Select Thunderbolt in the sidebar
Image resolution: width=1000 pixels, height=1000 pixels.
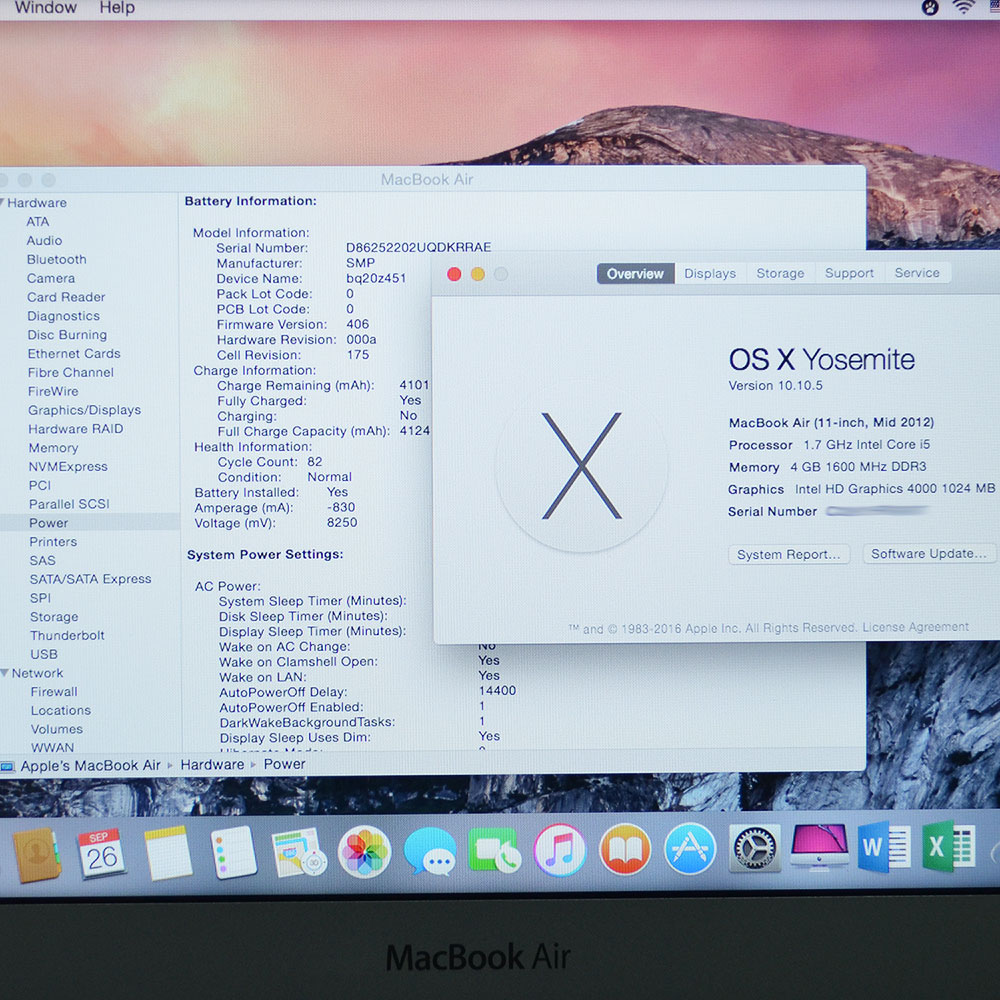[67, 635]
